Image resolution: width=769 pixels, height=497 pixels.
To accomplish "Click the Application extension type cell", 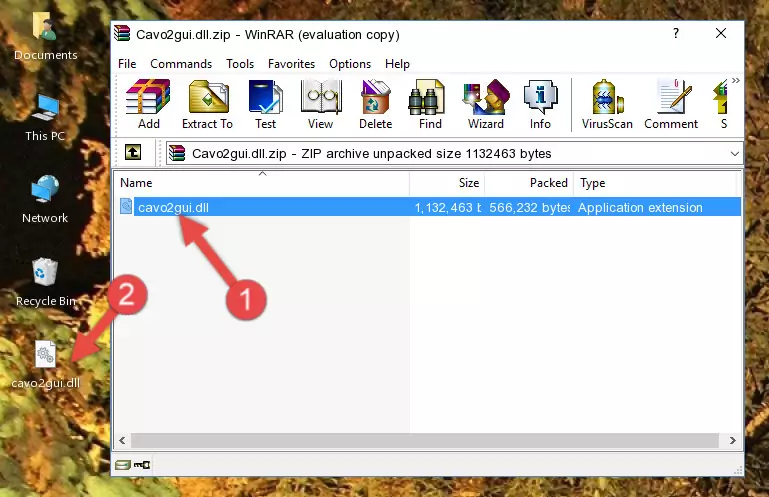I will coord(640,208).
